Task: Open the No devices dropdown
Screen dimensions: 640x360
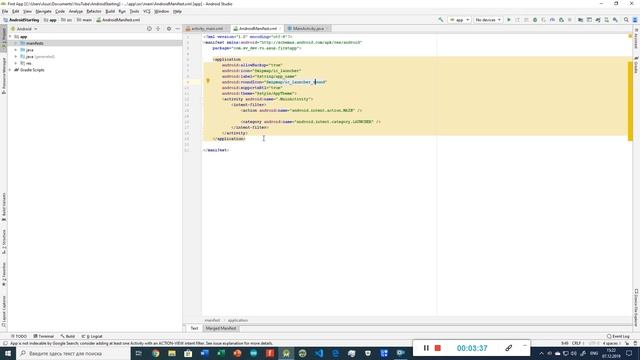Action: point(488,20)
